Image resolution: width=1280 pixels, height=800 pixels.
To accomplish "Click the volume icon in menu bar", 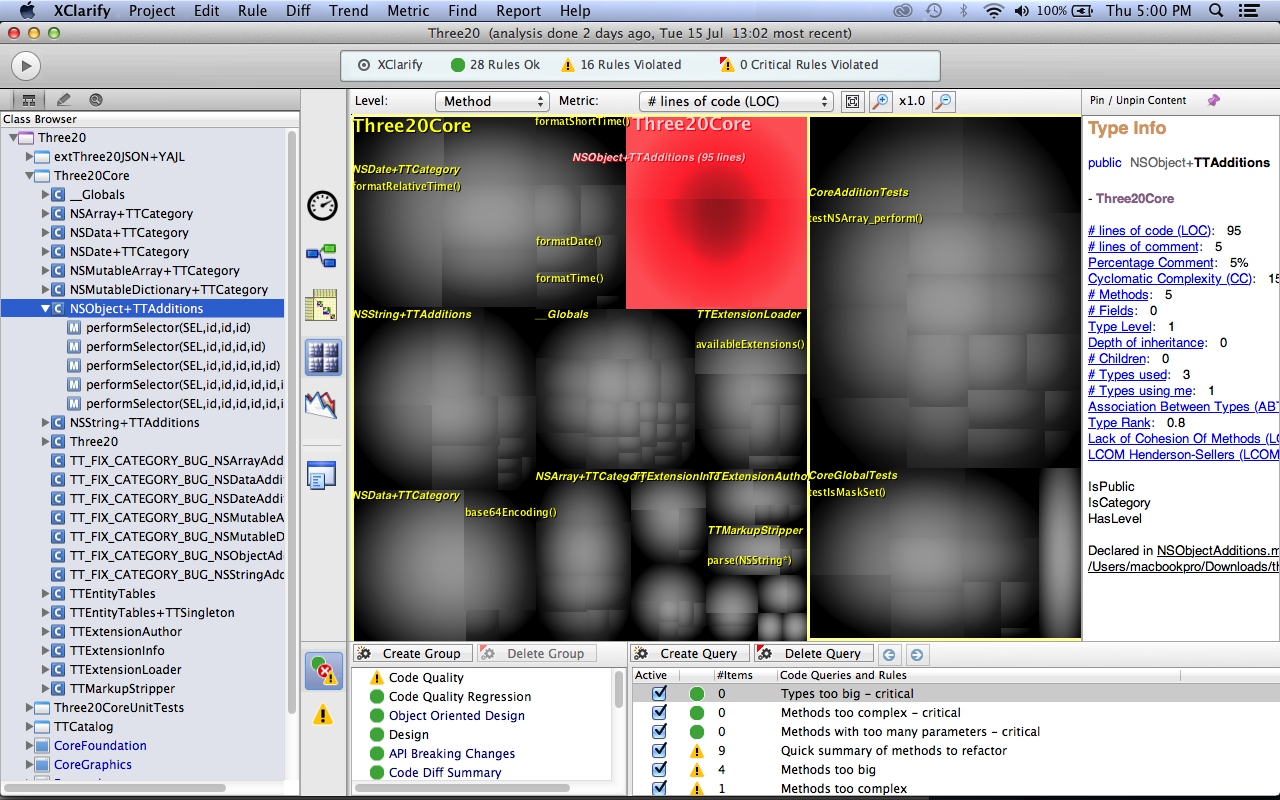I will [1021, 11].
